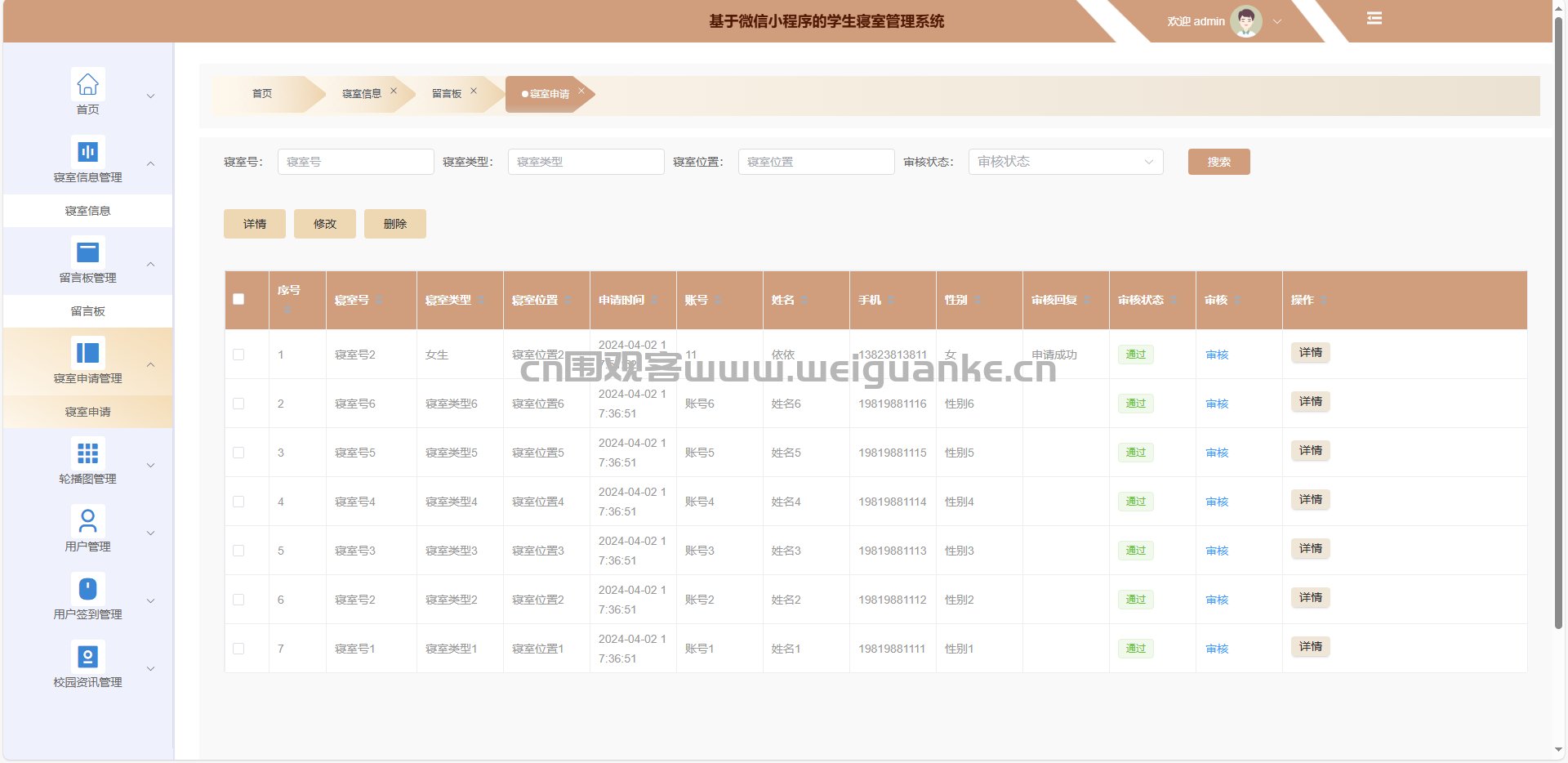This screenshot has height=763, width=1568.
Task: Collapse the 寝室申请管理 sidebar section
Action: point(150,364)
